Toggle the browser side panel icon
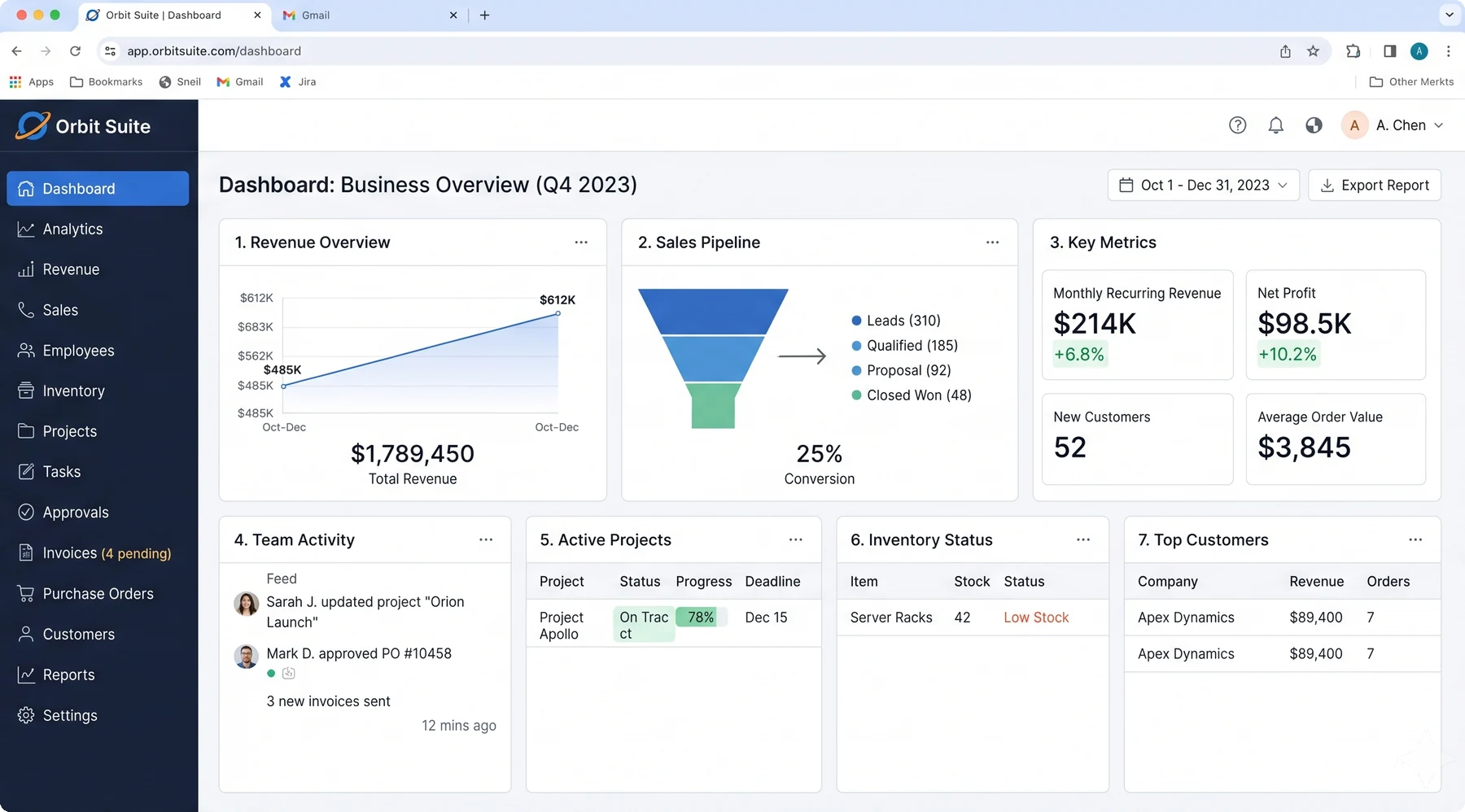 pos(1389,50)
